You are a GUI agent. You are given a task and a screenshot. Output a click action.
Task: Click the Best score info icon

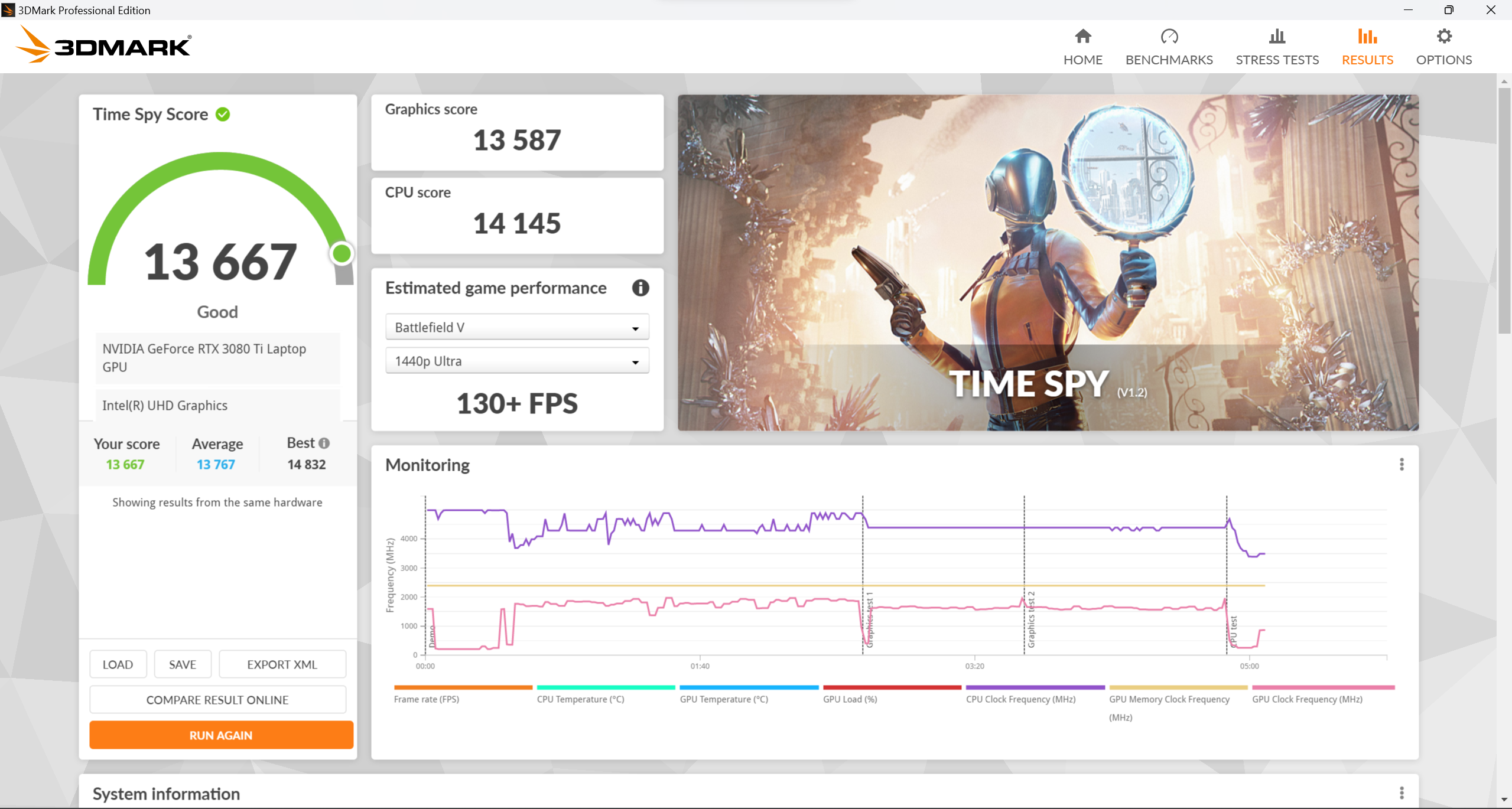[x=324, y=443]
